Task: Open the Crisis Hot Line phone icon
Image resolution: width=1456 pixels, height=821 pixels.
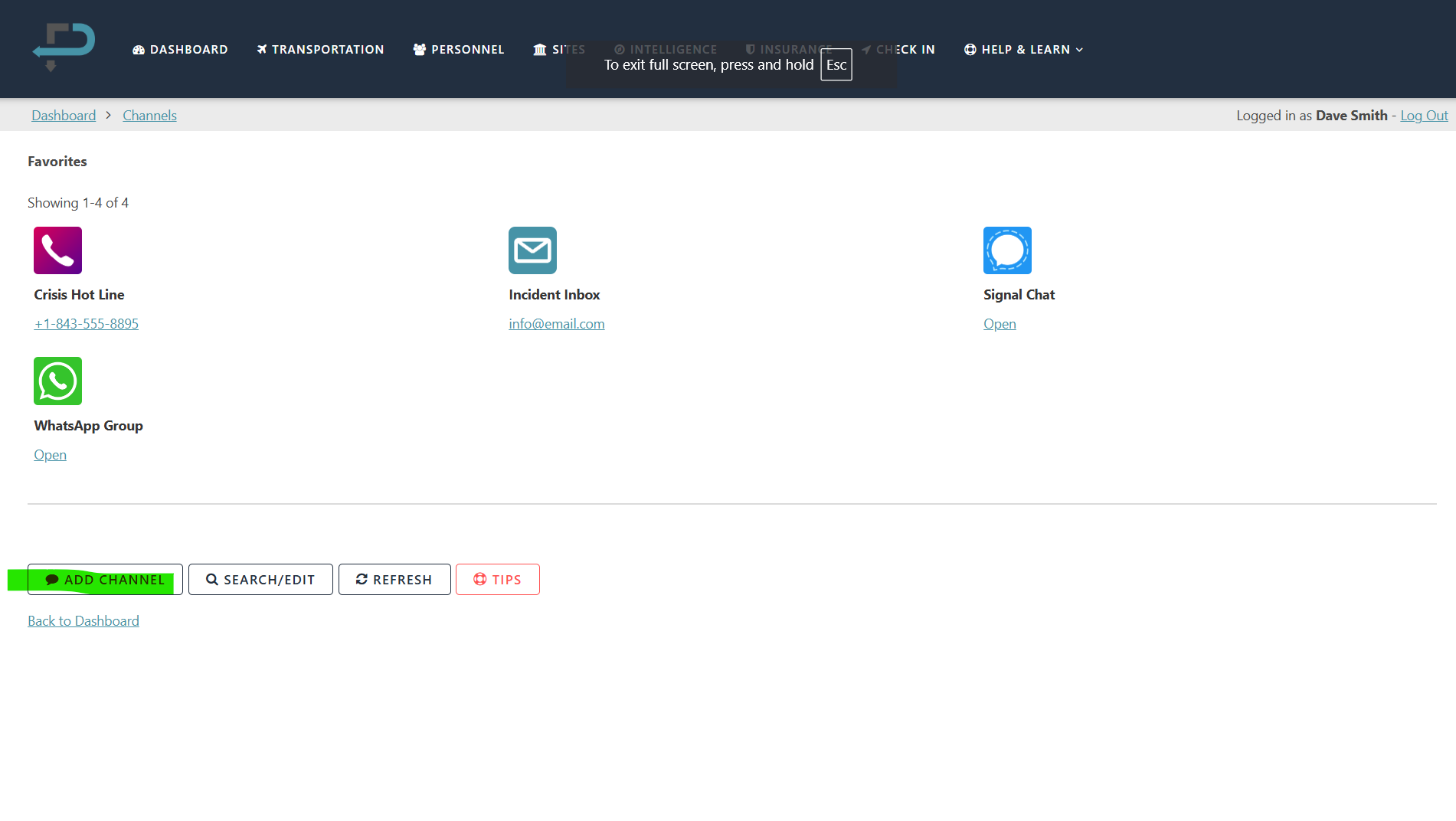Action: pyautogui.click(x=57, y=250)
